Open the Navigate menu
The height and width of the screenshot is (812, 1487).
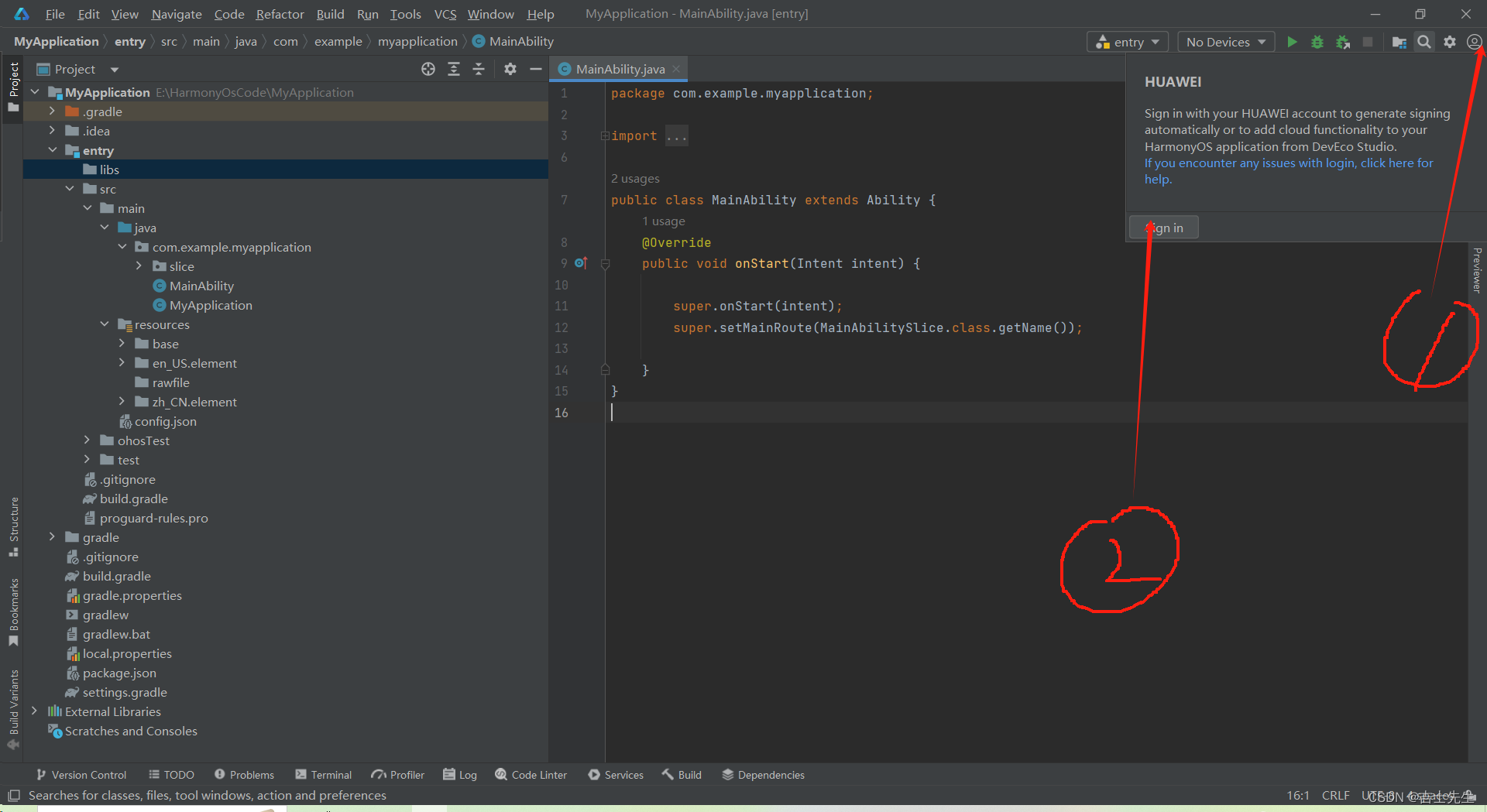(x=177, y=14)
